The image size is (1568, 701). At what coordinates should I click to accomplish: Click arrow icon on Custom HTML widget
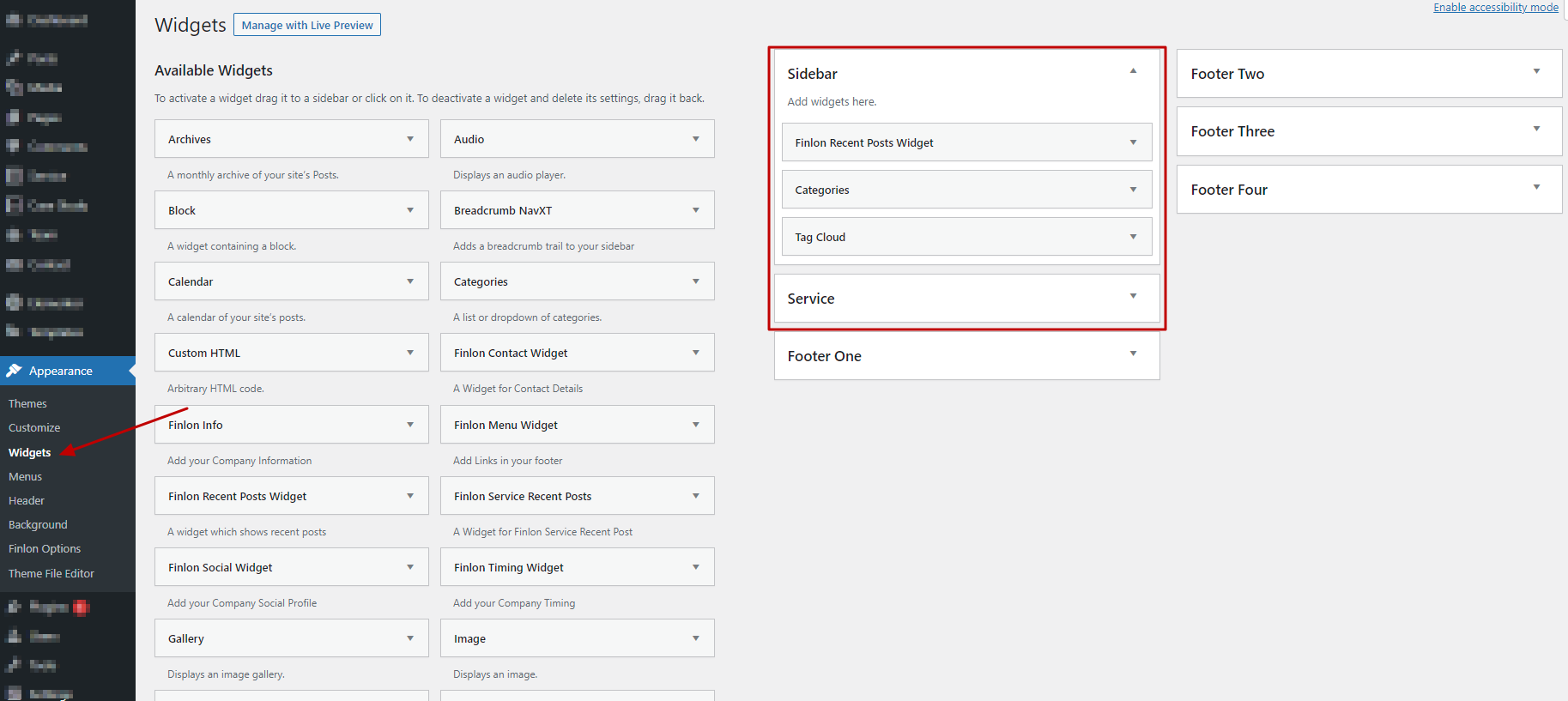(410, 353)
